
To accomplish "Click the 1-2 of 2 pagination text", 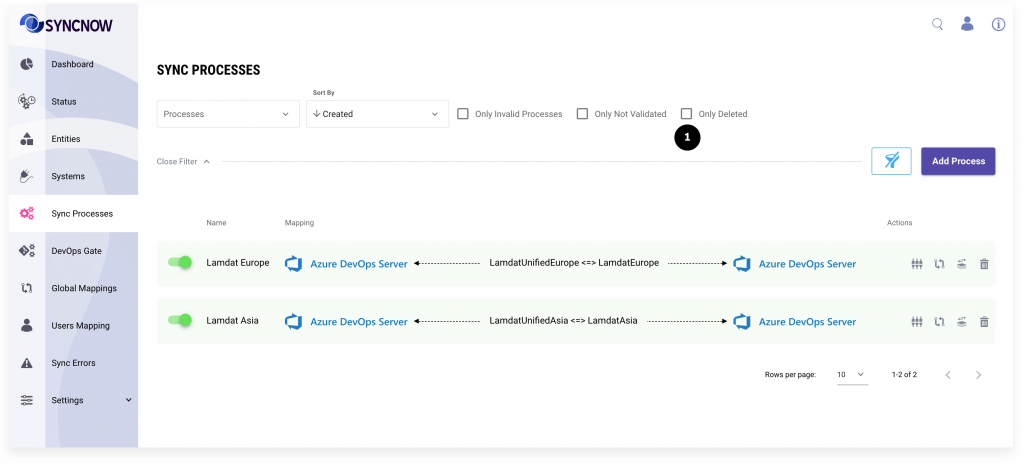I will (904, 375).
